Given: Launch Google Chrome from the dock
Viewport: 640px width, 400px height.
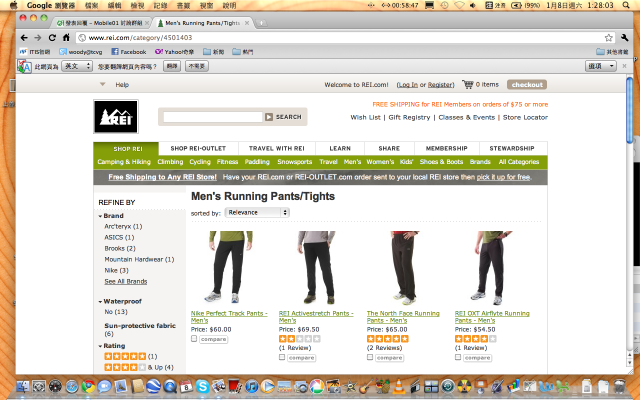Looking at the screenshot, I should pyautogui.click(x=88, y=386).
